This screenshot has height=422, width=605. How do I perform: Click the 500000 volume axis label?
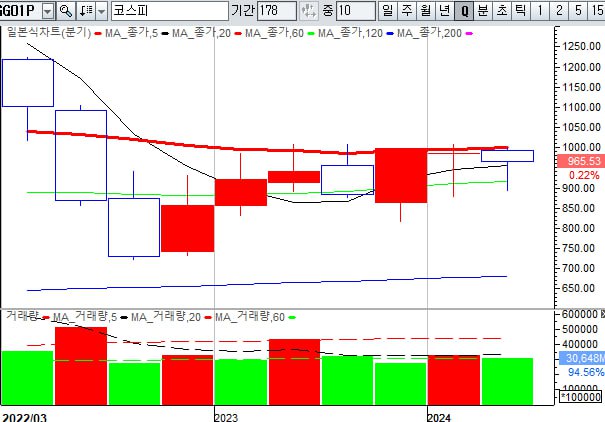tap(580, 330)
